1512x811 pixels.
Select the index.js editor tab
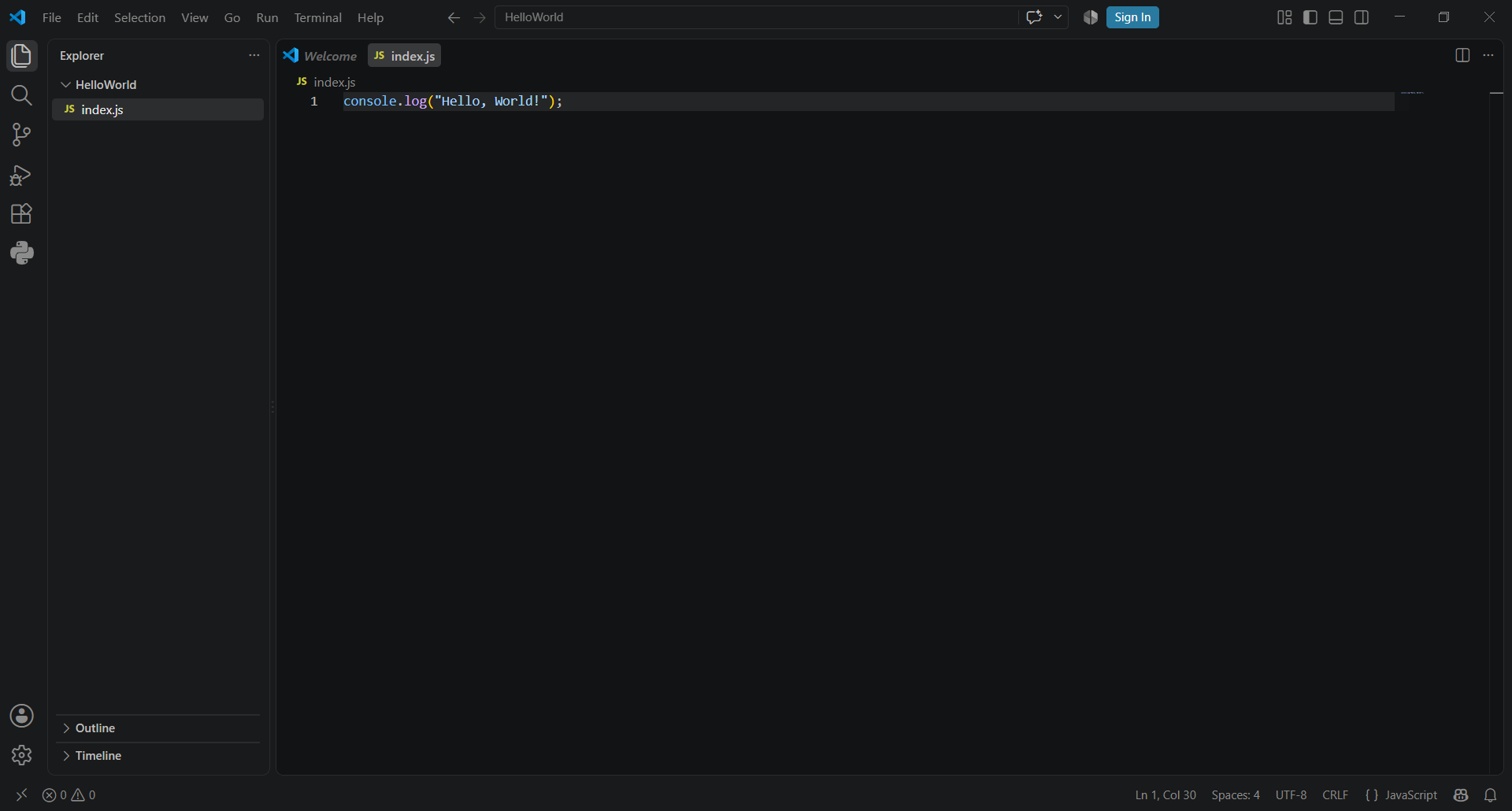point(405,56)
